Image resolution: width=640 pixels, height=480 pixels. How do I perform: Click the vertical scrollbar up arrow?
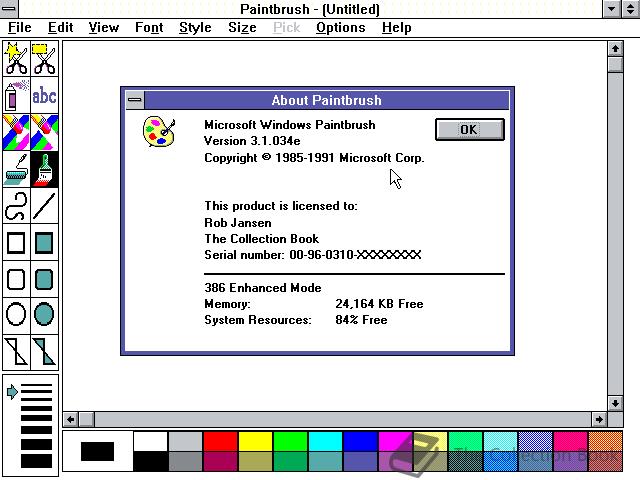(x=615, y=49)
